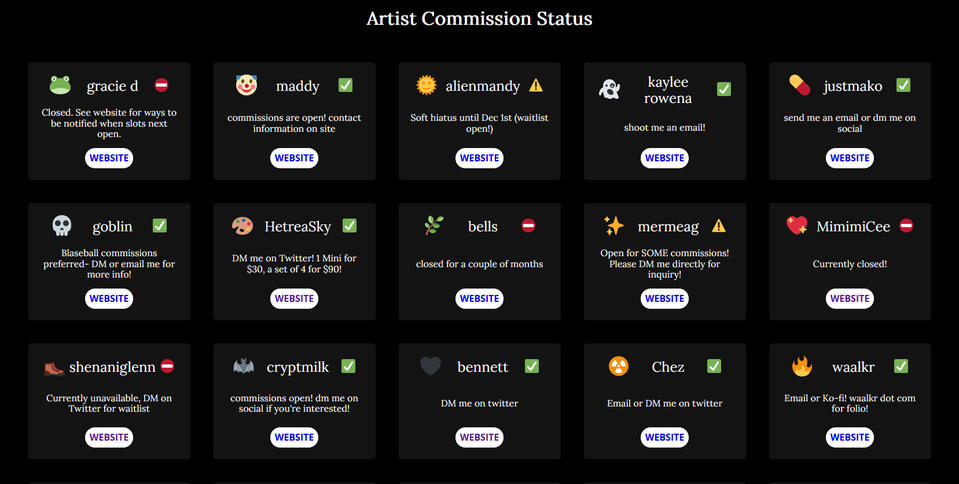Click the skull icon beside goblin
This screenshot has height=484, width=959.
[x=62, y=226]
